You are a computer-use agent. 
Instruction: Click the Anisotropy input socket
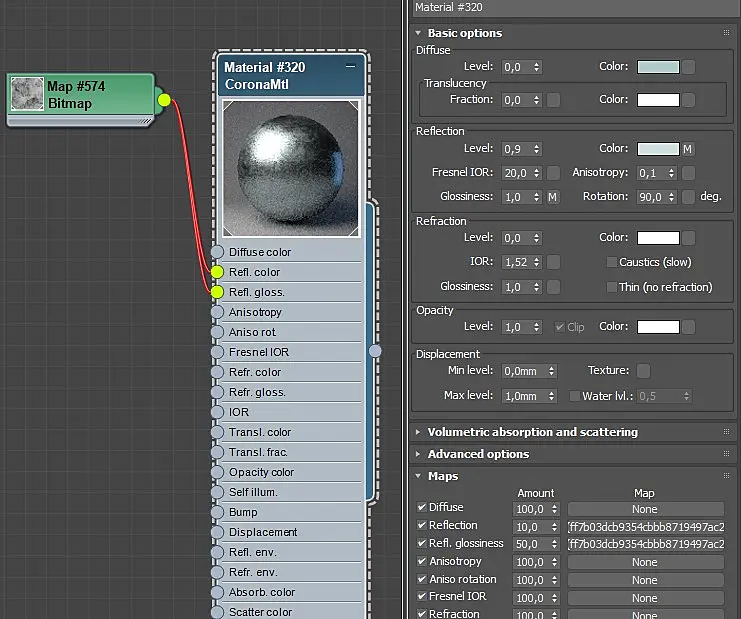click(217, 312)
